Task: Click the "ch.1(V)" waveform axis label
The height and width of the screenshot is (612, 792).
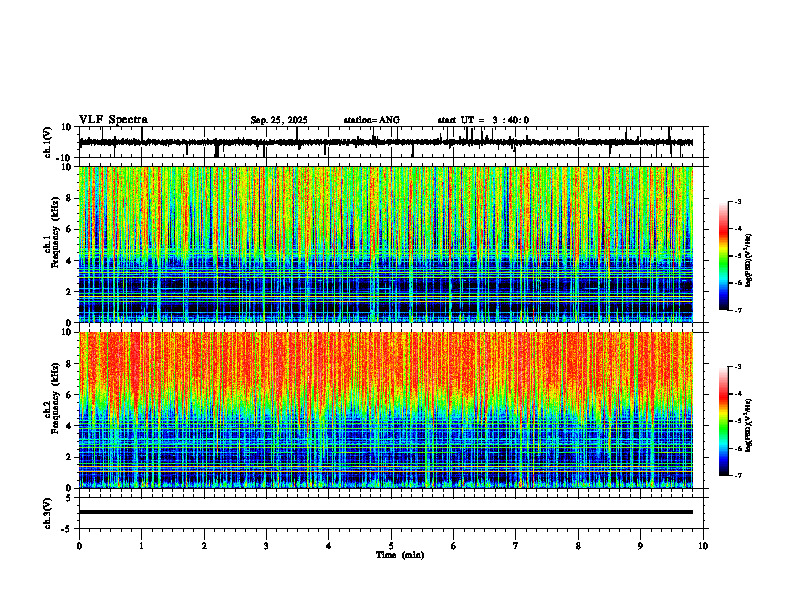Action: tap(48, 142)
